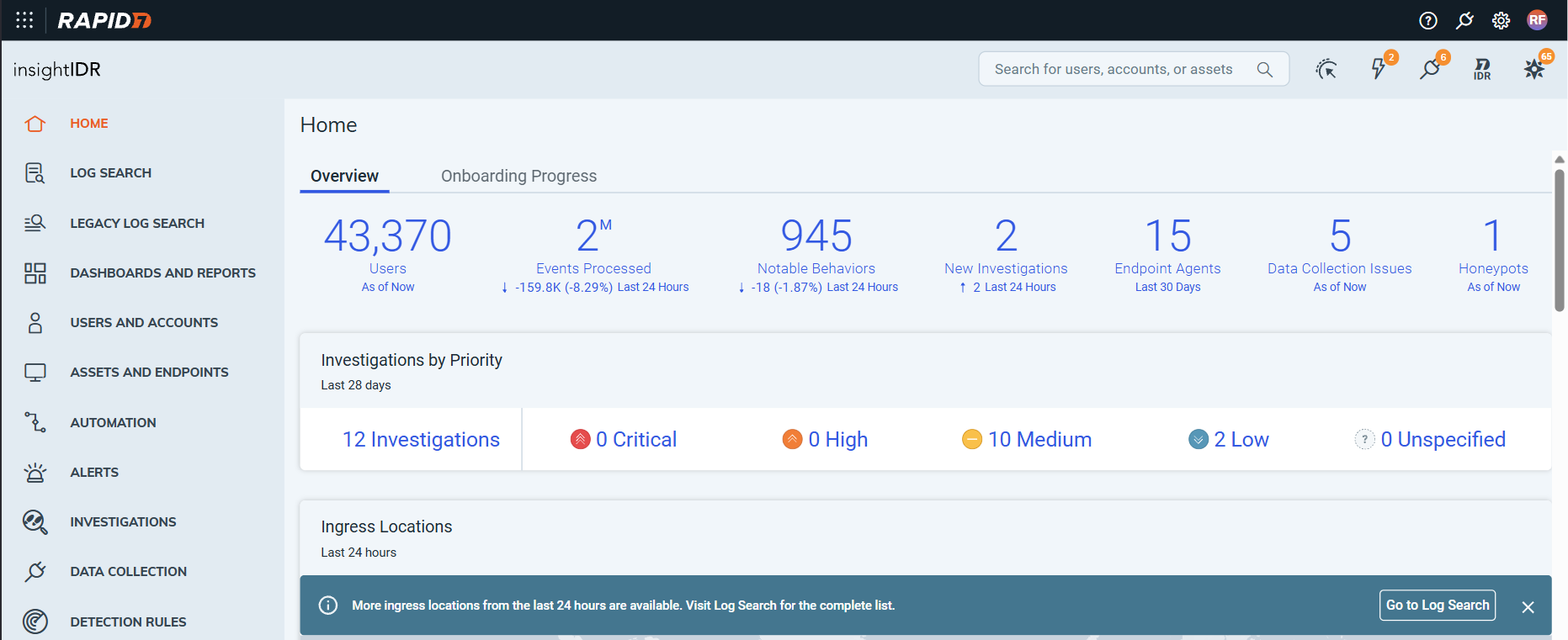The height and width of the screenshot is (640, 1568).
Task: Open DETECTION RULES menu item
Action: (x=129, y=622)
